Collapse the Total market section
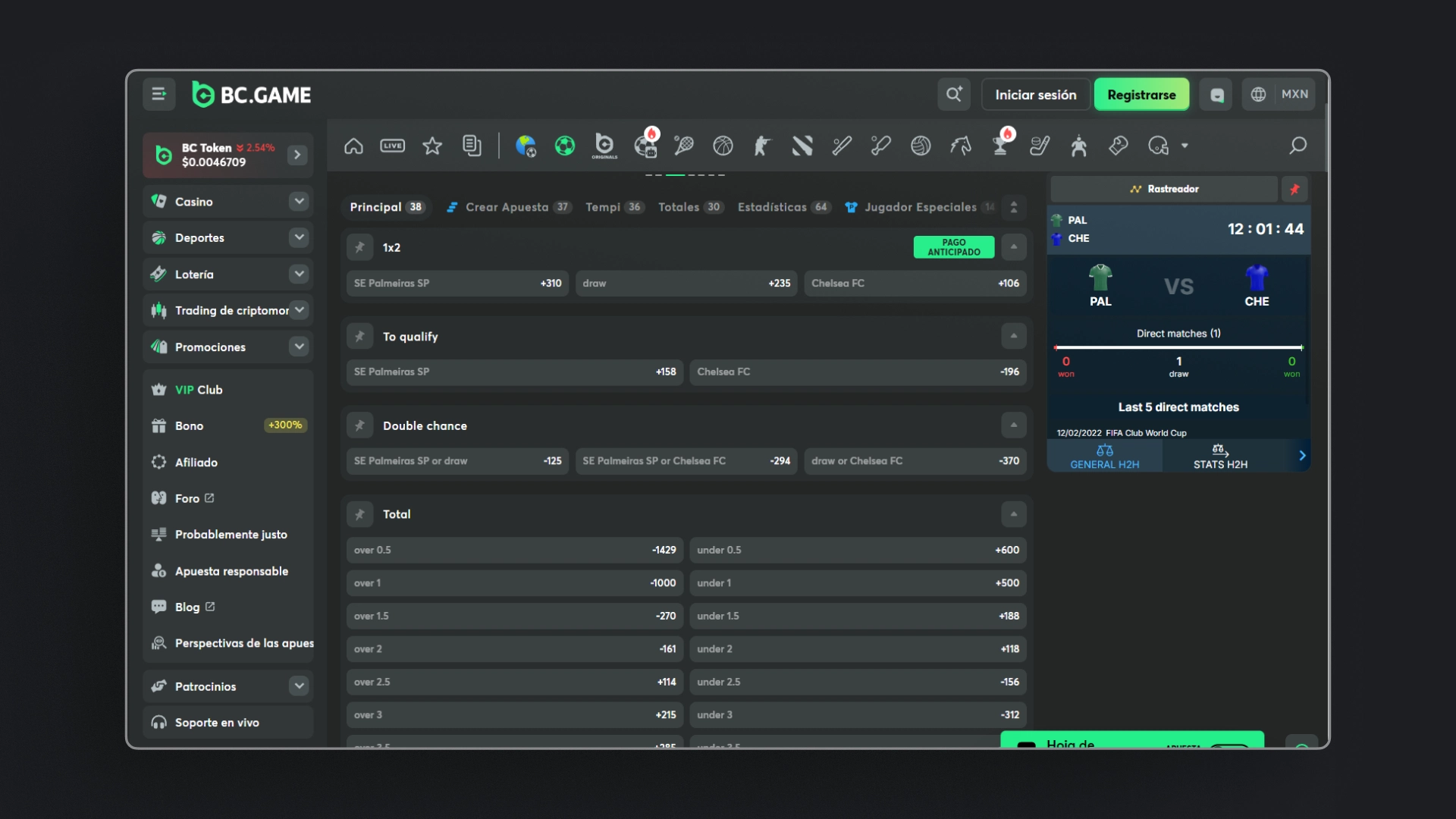This screenshot has width=1456, height=819. tap(1014, 514)
